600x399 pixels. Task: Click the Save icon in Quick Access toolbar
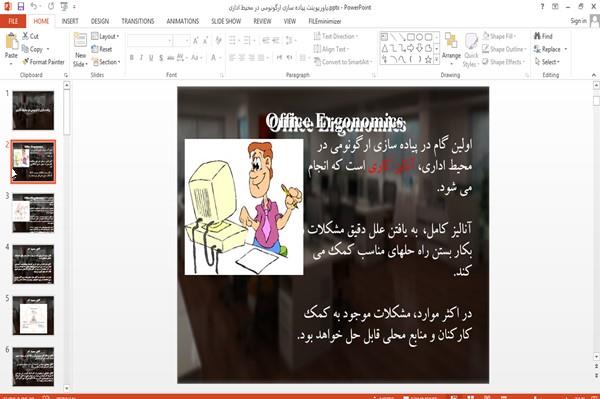tap(21, 7)
